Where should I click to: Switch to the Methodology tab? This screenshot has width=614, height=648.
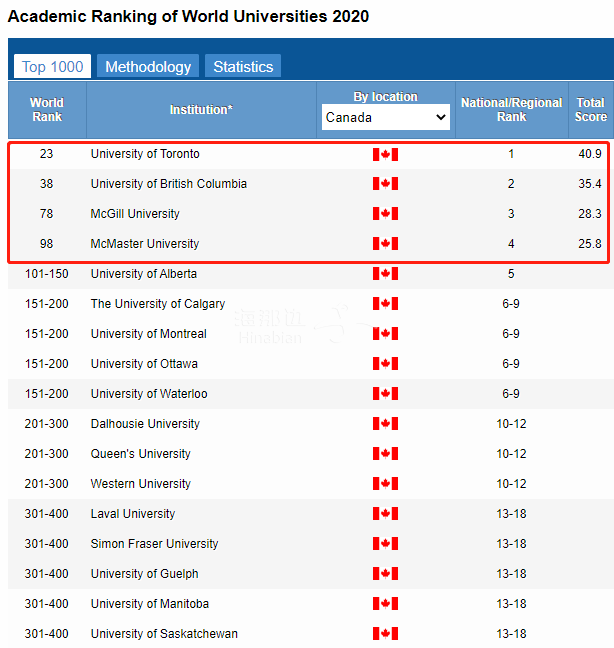coord(148,67)
